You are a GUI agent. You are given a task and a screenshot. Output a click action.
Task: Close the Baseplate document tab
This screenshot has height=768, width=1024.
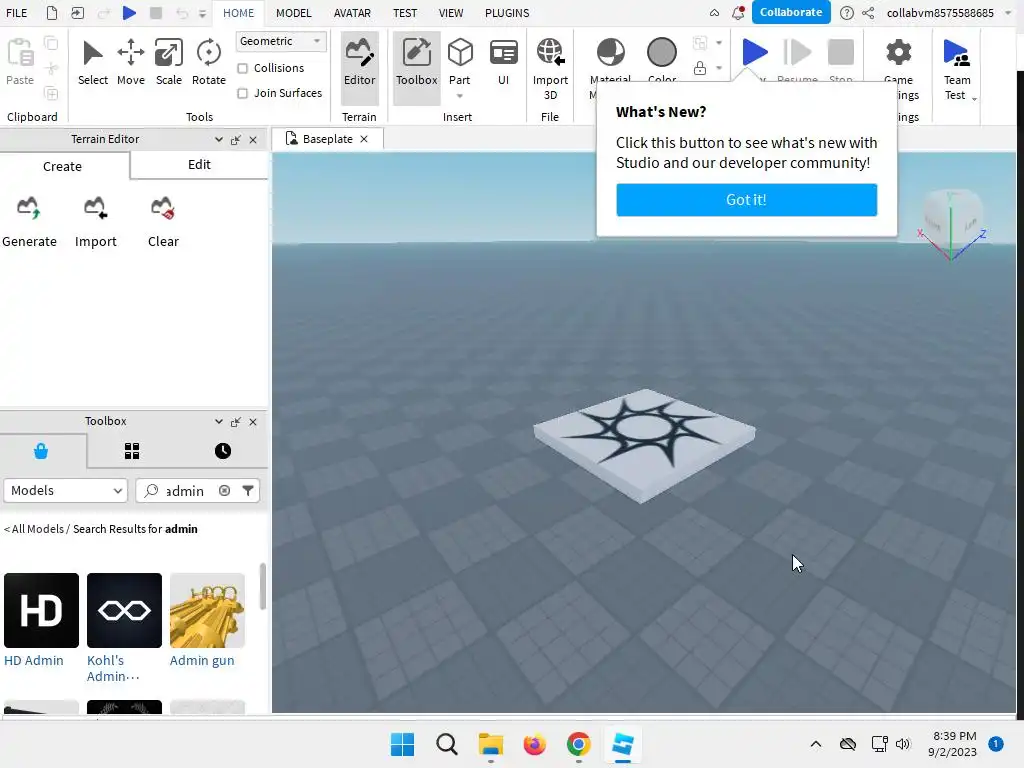[364, 139]
